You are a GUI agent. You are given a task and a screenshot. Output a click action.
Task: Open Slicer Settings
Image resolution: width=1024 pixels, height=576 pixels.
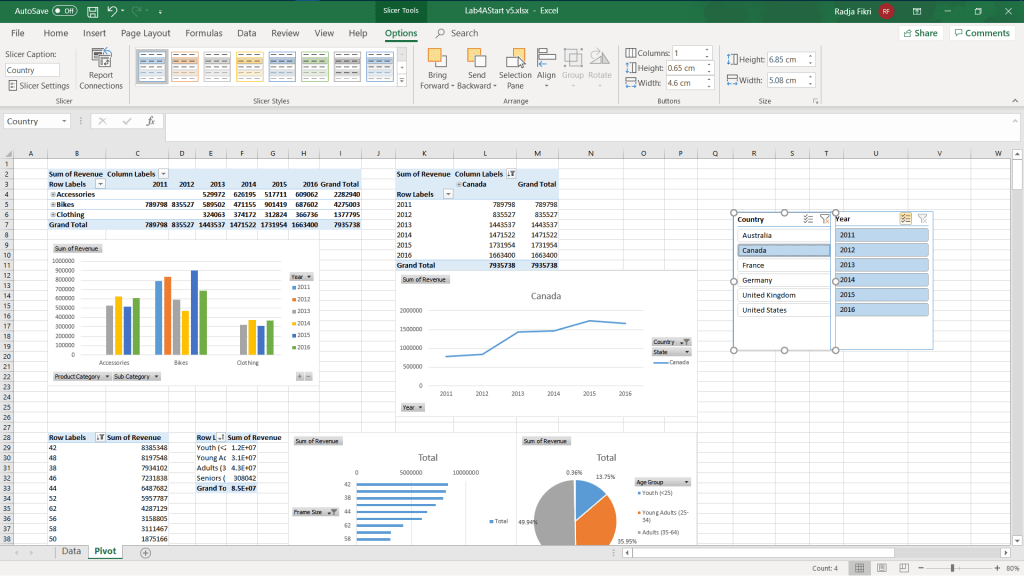38,86
